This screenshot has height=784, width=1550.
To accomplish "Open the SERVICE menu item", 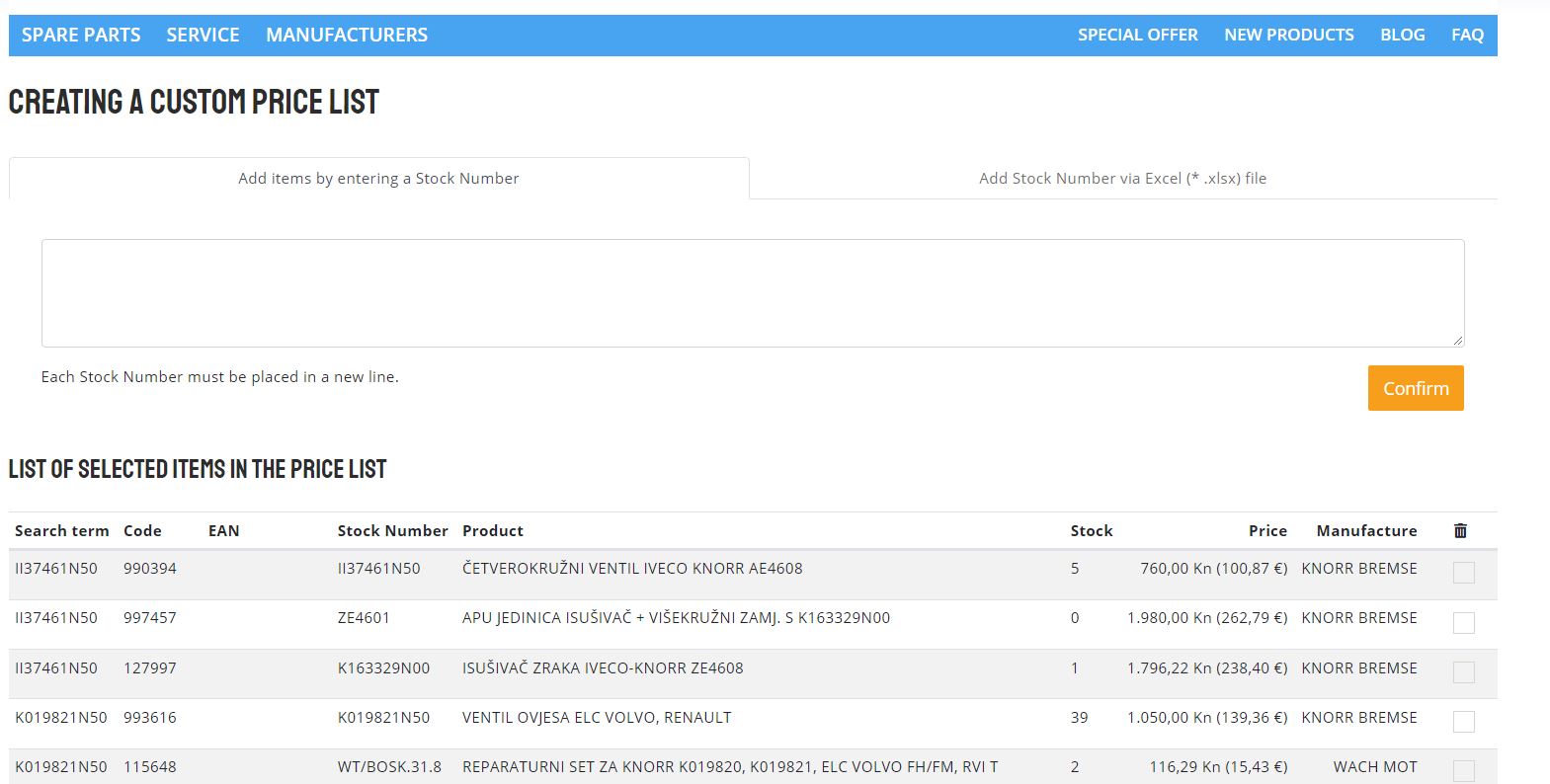I will (203, 35).
